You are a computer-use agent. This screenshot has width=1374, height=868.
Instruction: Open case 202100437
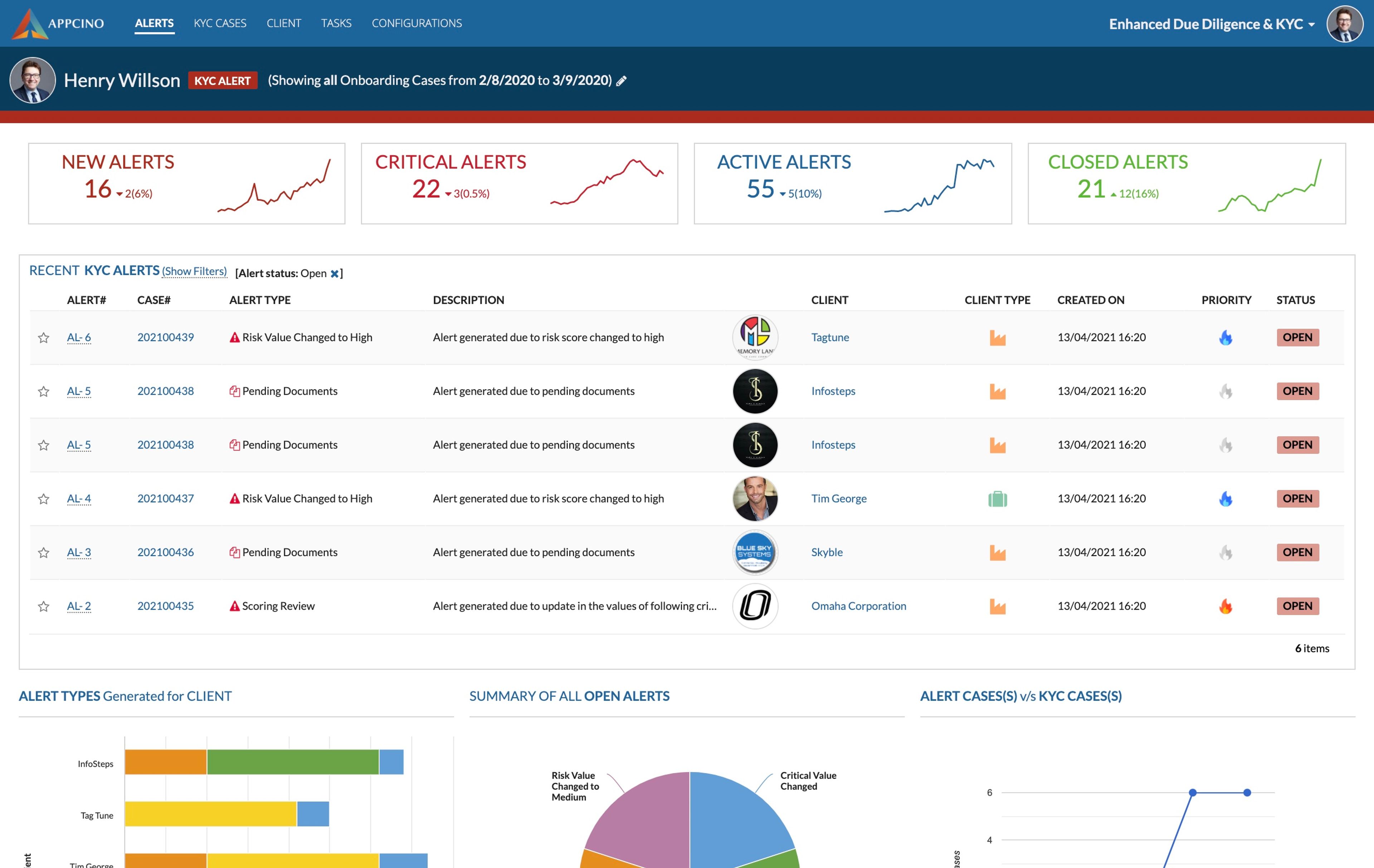pyautogui.click(x=165, y=499)
